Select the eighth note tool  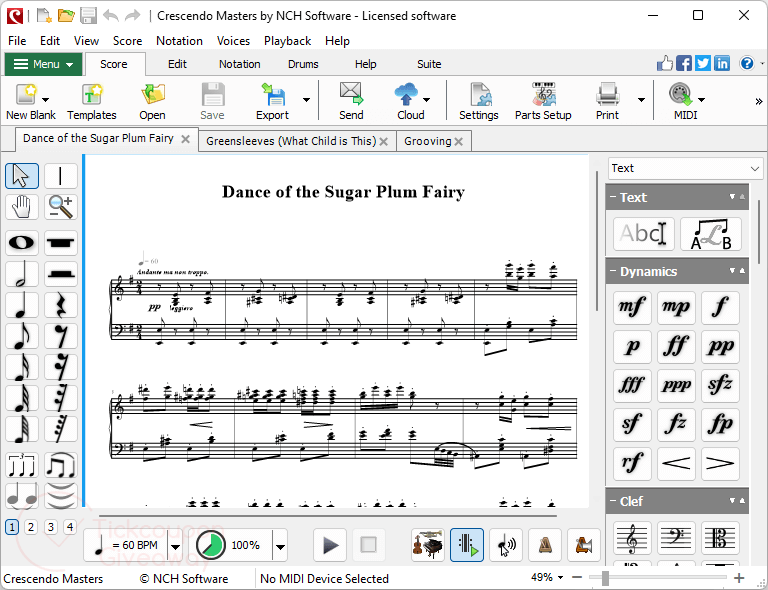[x=22, y=336]
